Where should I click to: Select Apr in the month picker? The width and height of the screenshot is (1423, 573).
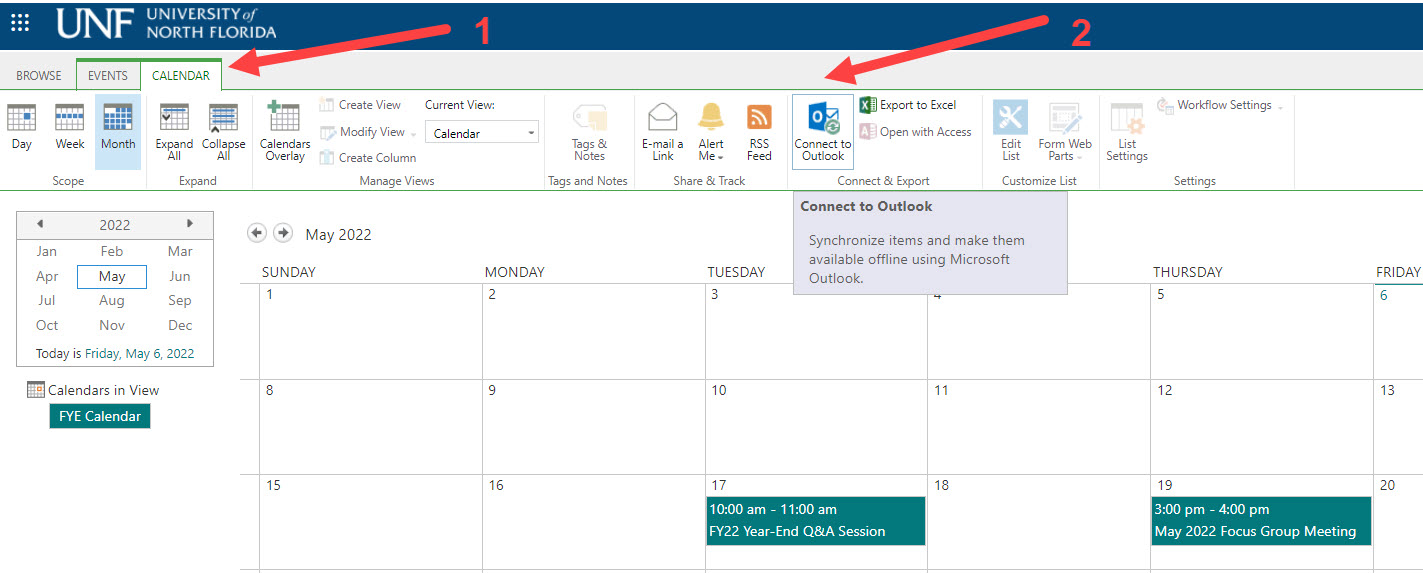click(x=47, y=276)
